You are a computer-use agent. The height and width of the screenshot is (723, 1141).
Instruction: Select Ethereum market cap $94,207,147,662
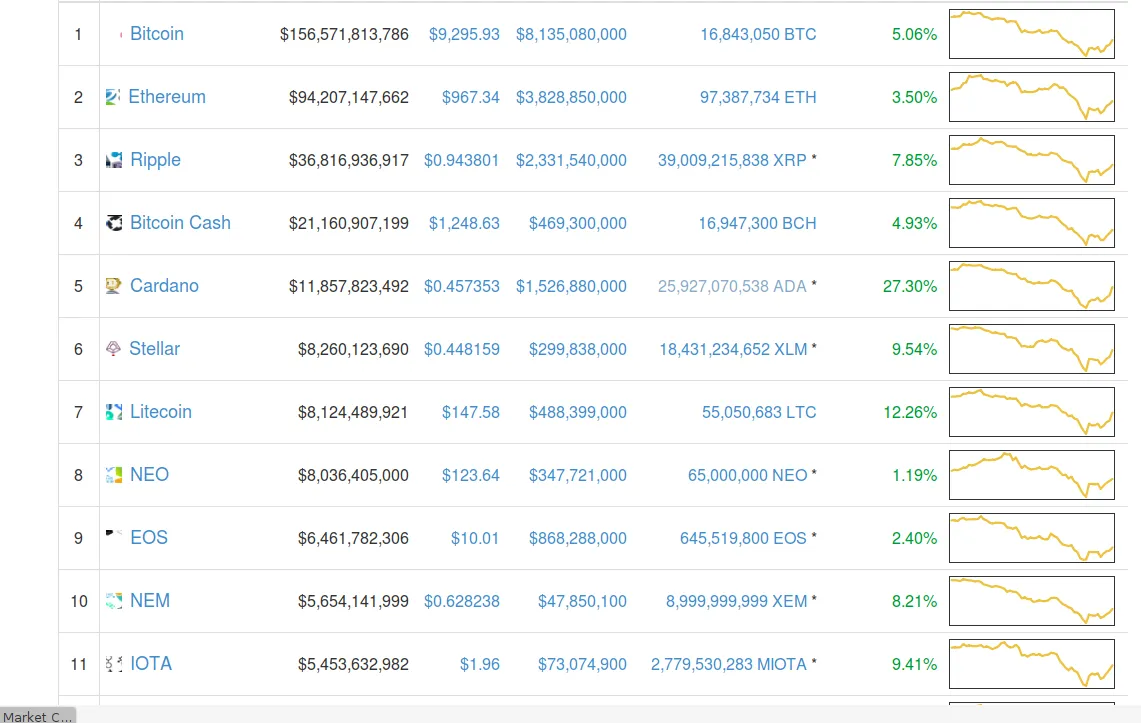click(349, 97)
